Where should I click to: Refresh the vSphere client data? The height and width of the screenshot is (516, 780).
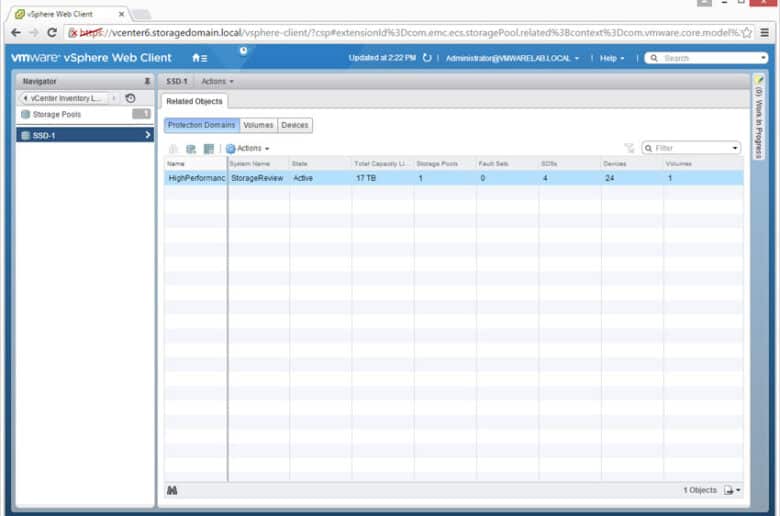coord(427,58)
